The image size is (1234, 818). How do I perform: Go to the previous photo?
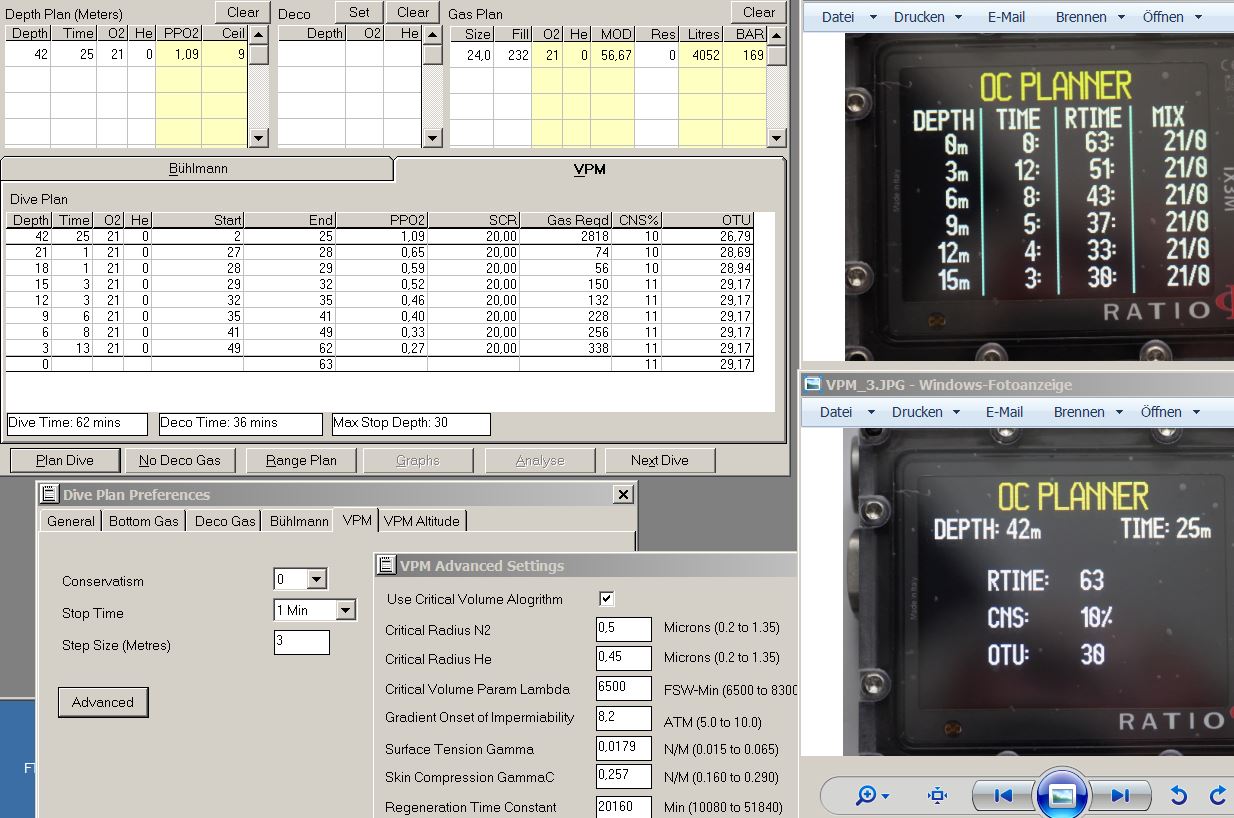click(x=1003, y=796)
